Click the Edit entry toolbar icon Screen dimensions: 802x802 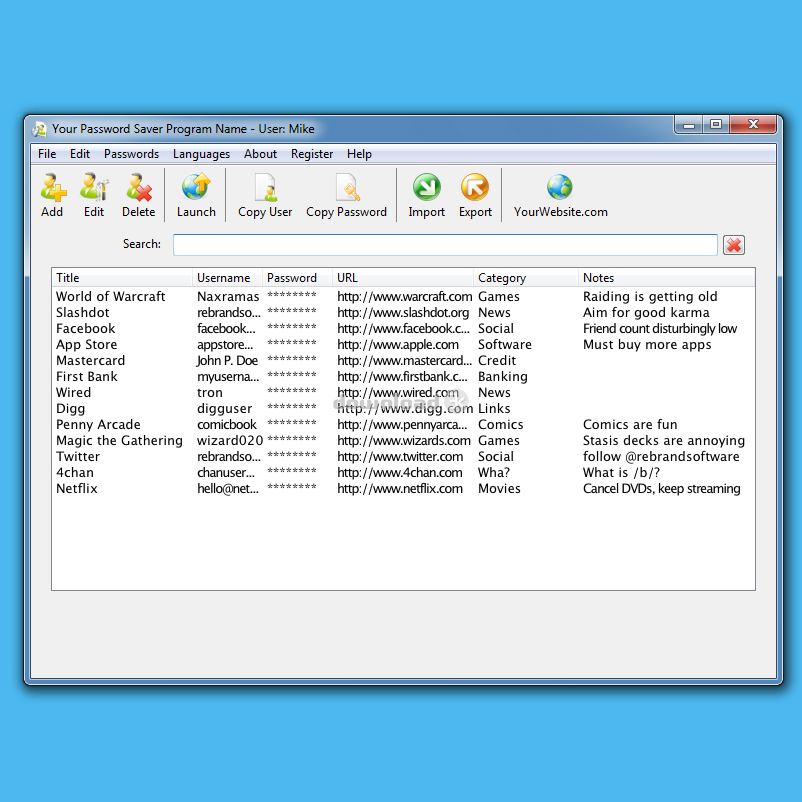pyautogui.click(x=94, y=187)
